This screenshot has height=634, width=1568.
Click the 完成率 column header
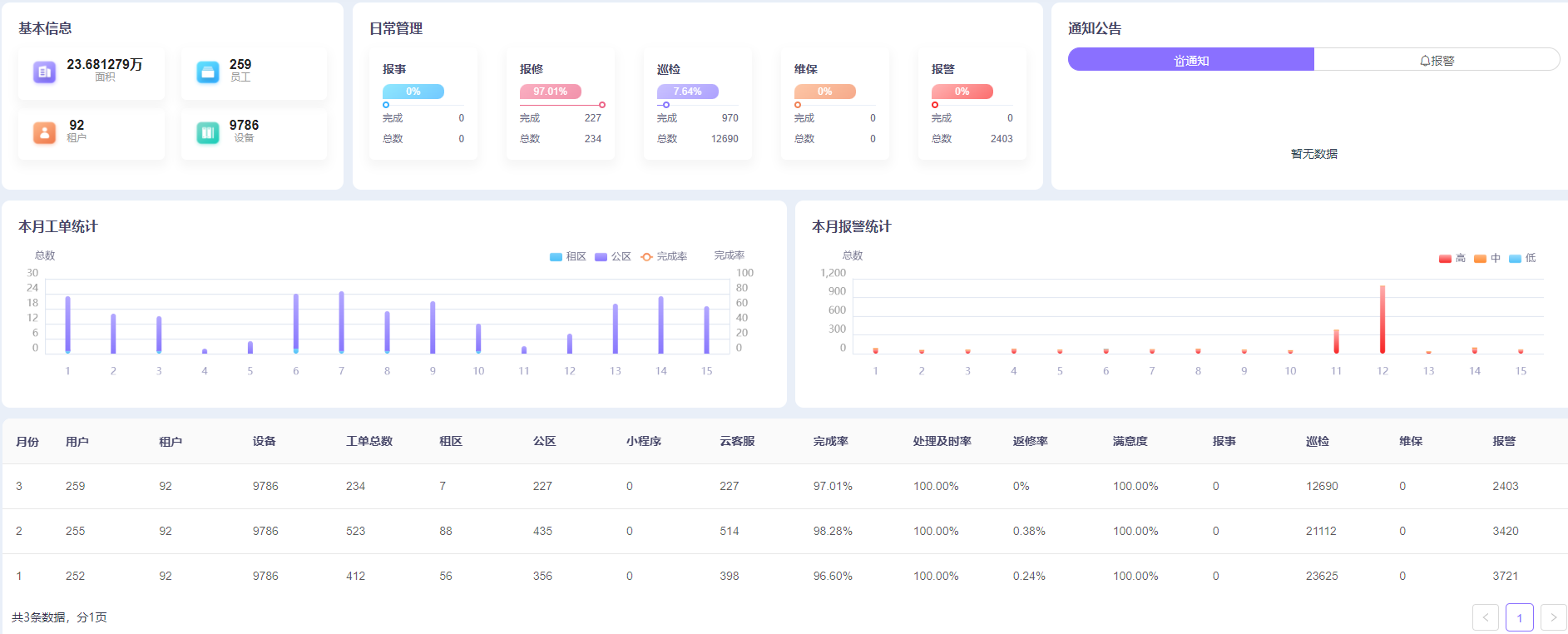click(831, 442)
